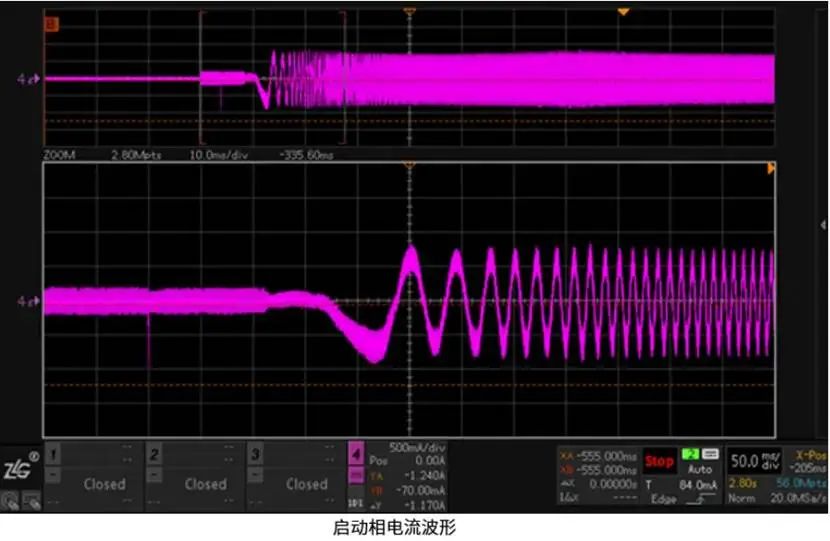Image resolution: width=830 pixels, height=541 pixels.
Task: Click the white icon next to trigger source
Action: [710, 454]
